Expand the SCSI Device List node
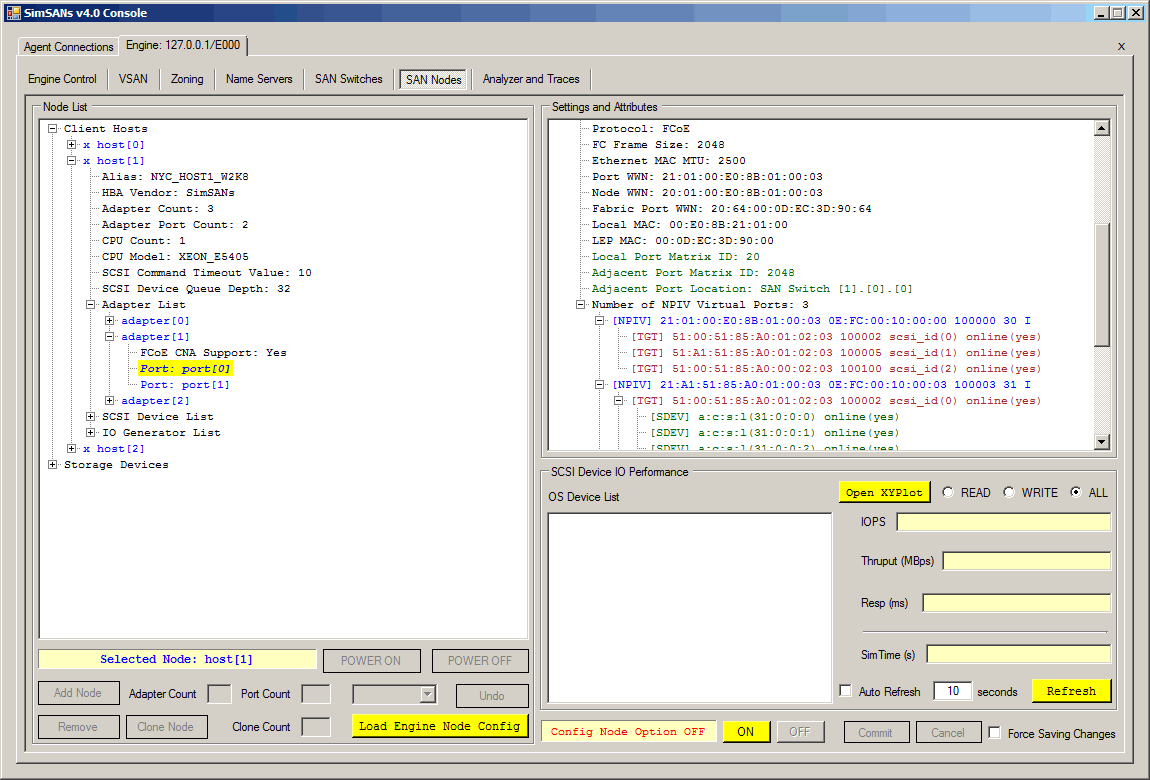Screen dimensions: 1150x780 tap(91, 417)
